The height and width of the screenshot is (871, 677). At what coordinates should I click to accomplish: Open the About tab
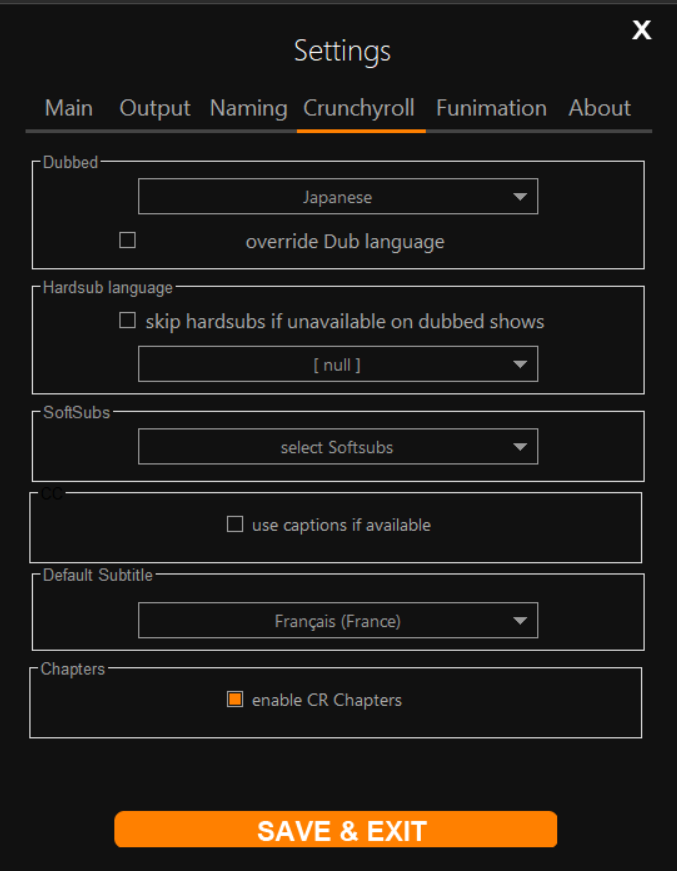tap(599, 108)
